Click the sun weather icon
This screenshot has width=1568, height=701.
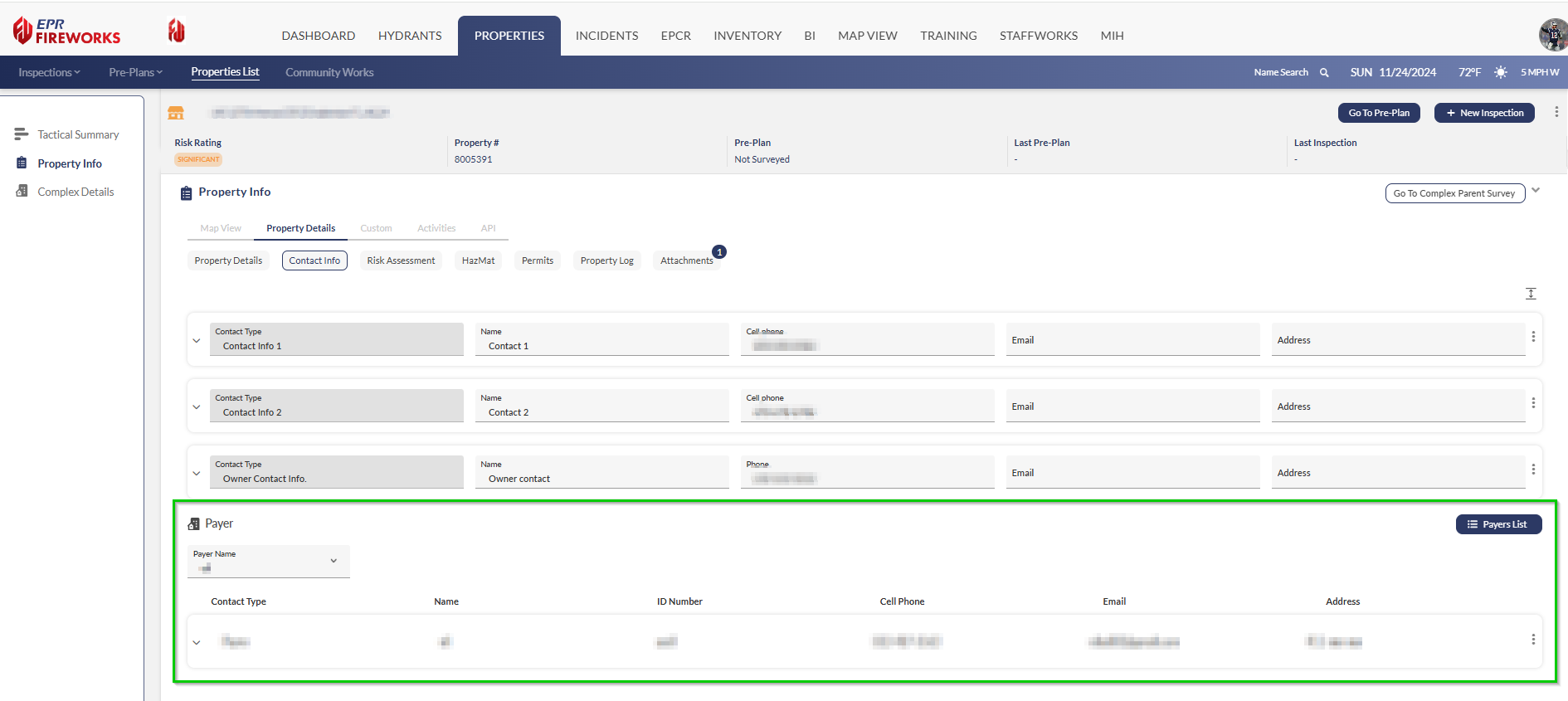click(x=1500, y=73)
